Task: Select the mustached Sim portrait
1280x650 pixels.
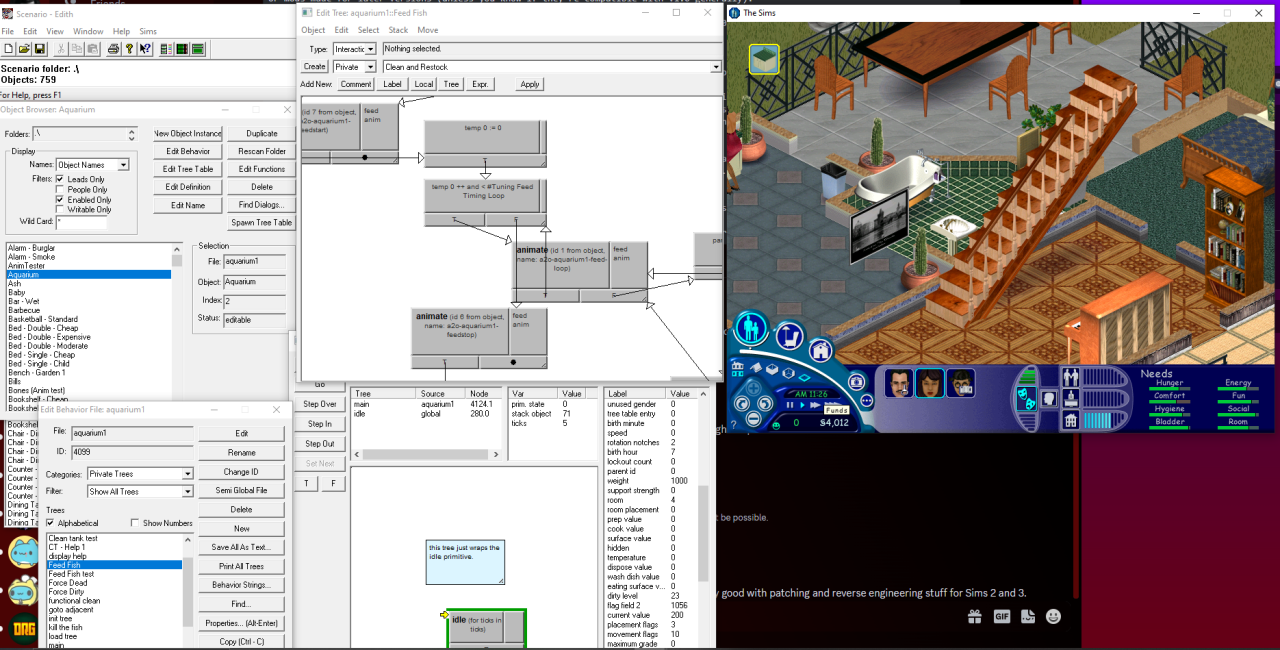Action: [900, 383]
